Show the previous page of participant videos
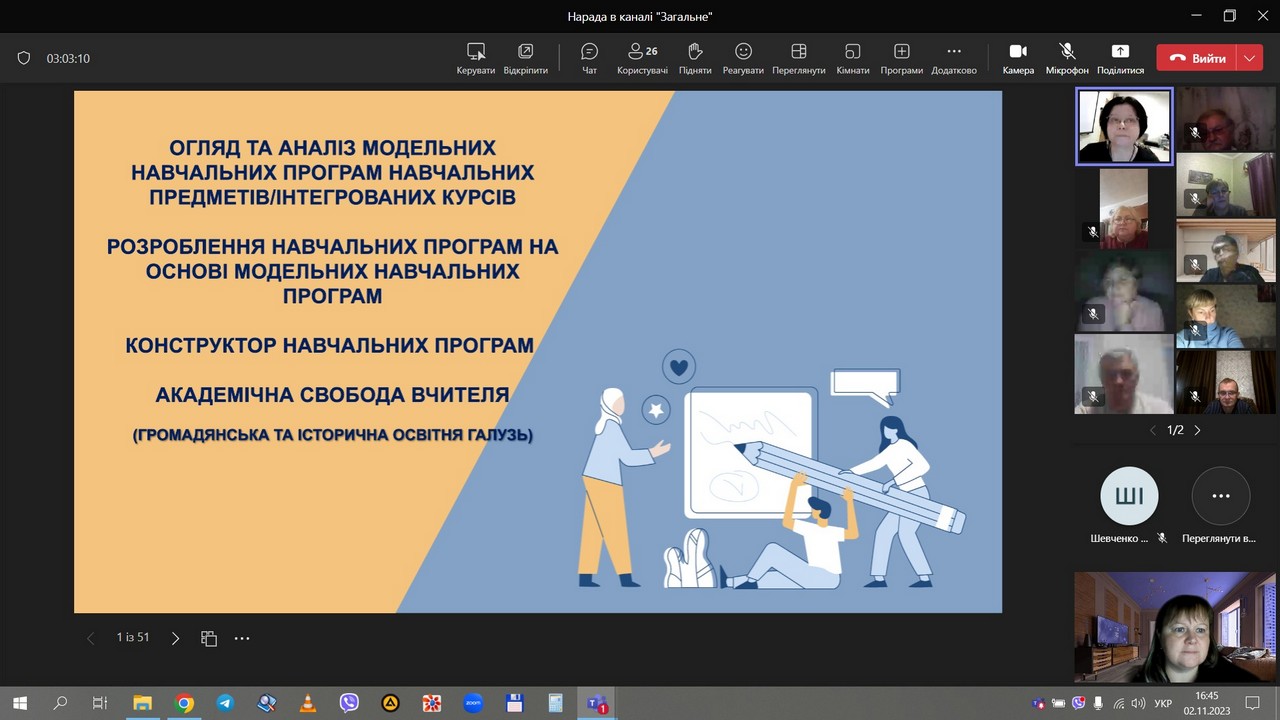Viewport: 1280px width, 720px height. click(1152, 430)
